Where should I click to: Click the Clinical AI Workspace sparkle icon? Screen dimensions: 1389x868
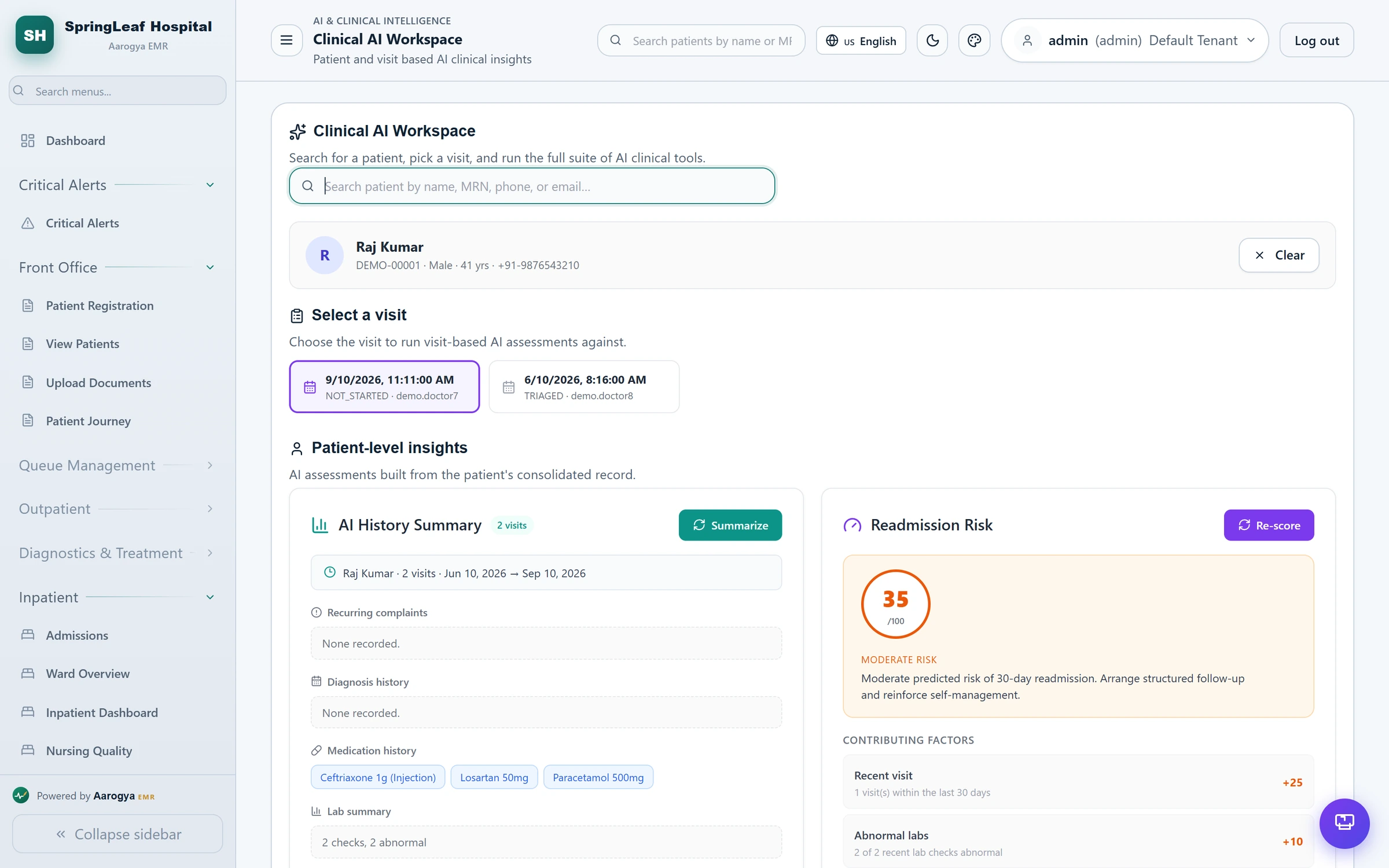tap(297, 131)
